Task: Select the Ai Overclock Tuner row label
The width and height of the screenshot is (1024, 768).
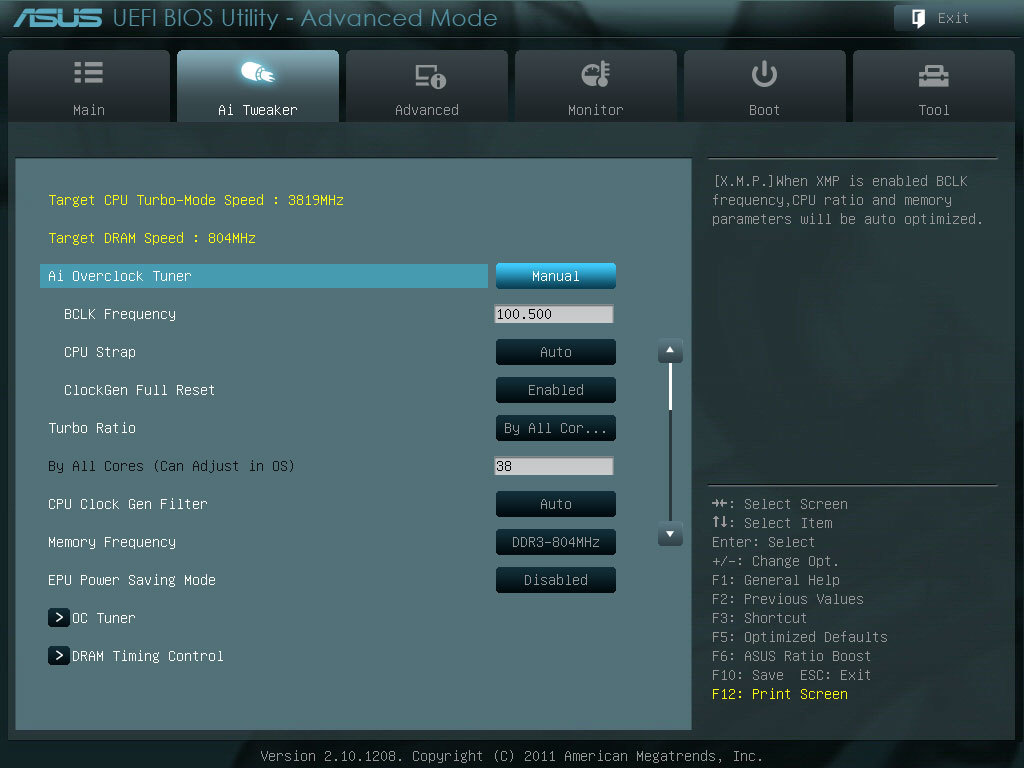Action: [x=120, y=276]
